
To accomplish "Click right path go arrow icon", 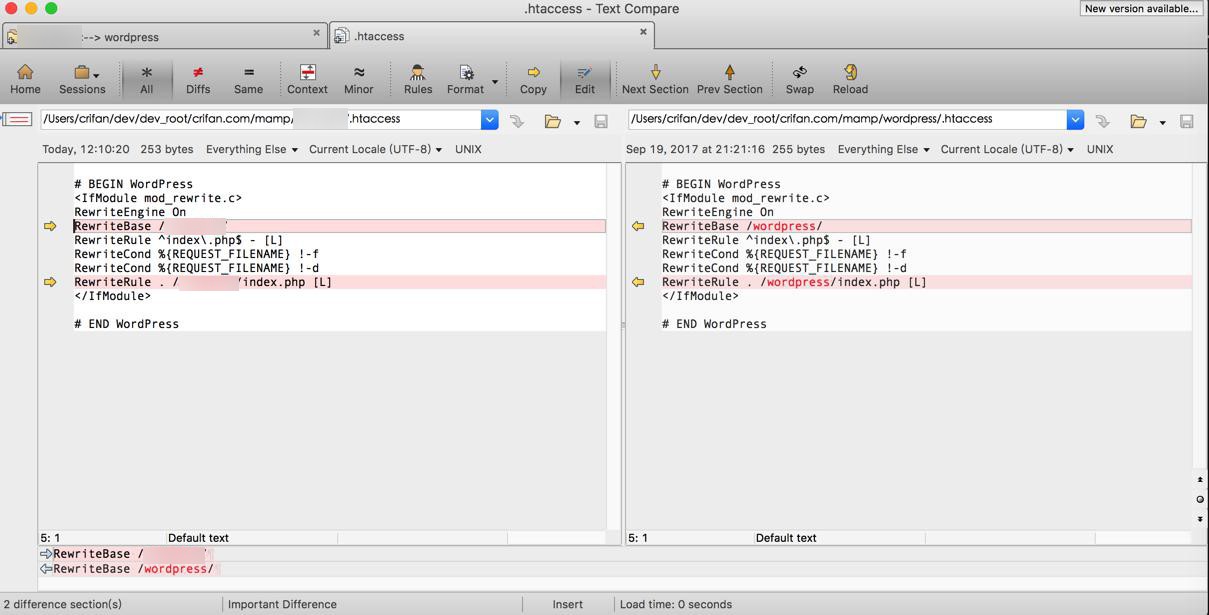I will click(x=1103, y=121).
